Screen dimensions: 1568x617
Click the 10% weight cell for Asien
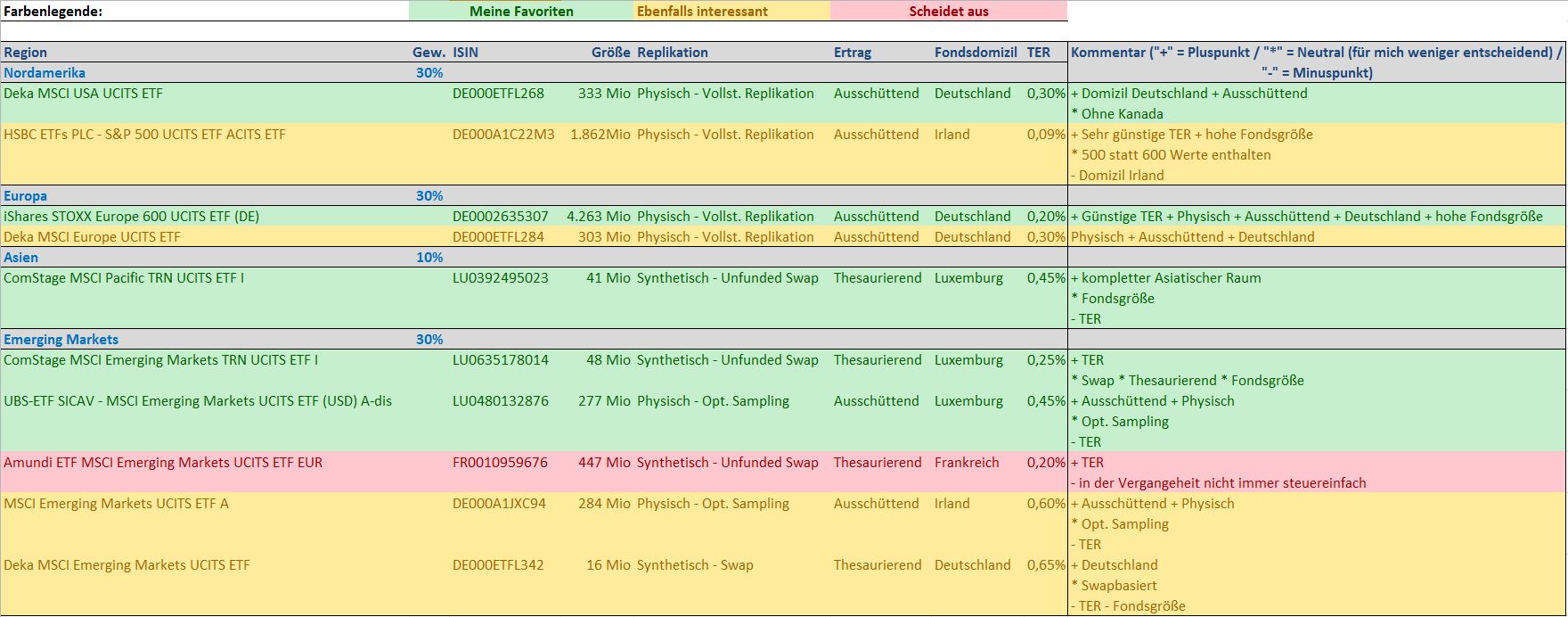429,258
